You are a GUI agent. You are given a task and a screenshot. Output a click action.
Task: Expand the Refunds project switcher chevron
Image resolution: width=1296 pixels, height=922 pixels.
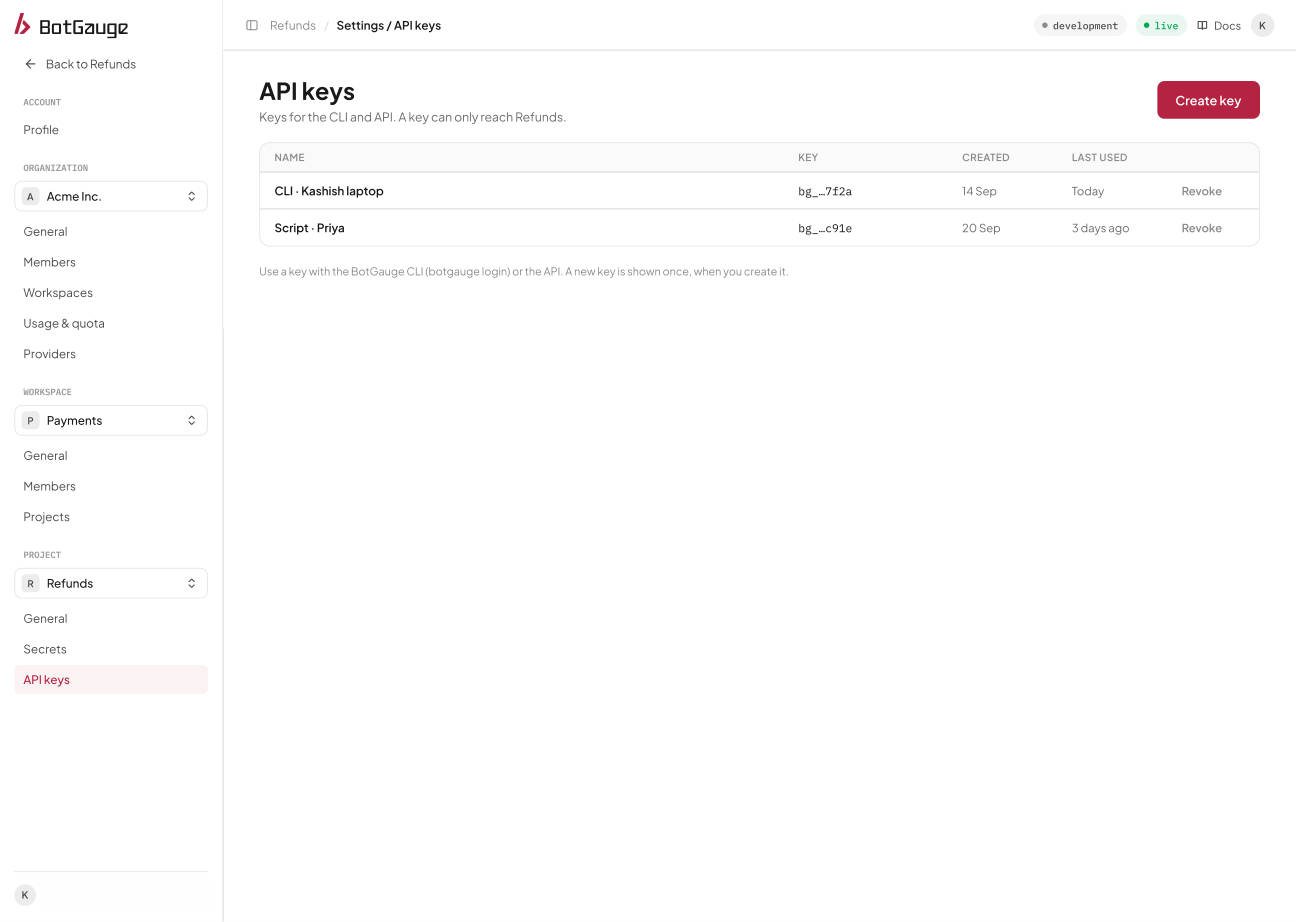pyautogui.click(x=191, y=583)
